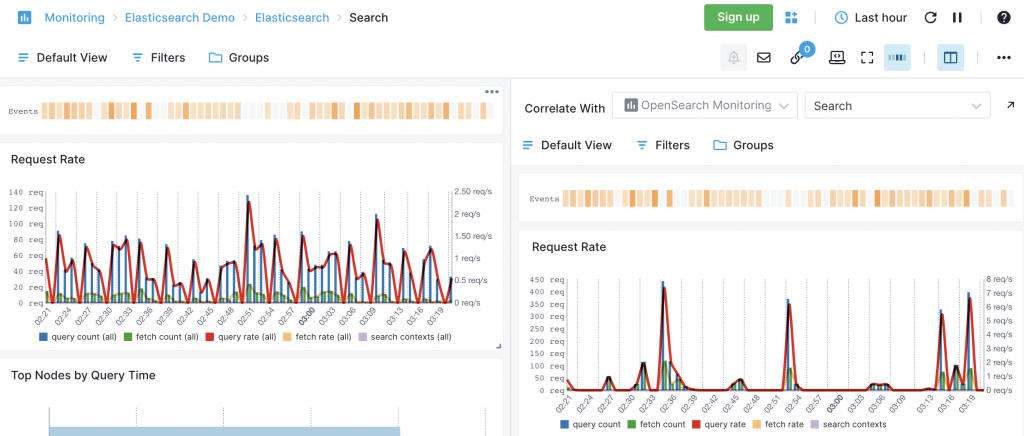The height and width of the screenshot is (436, 1024).
Task: Open correlated view in new window arrow
Action: click(x=1011, y=105)
